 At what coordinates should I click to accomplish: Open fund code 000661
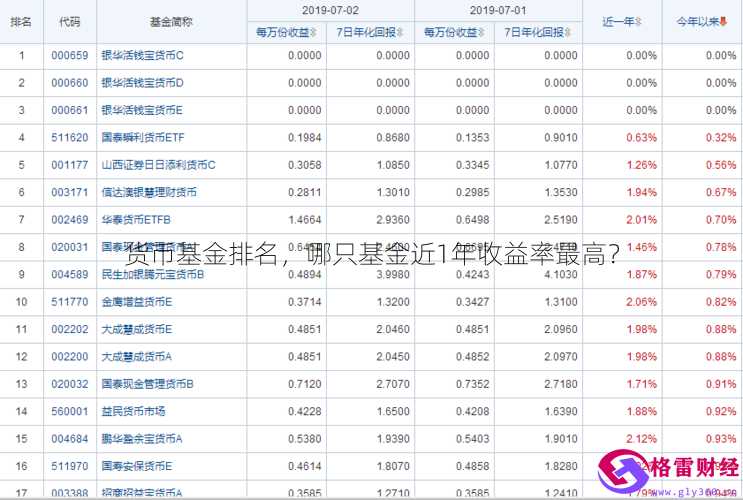click(70, 110)
